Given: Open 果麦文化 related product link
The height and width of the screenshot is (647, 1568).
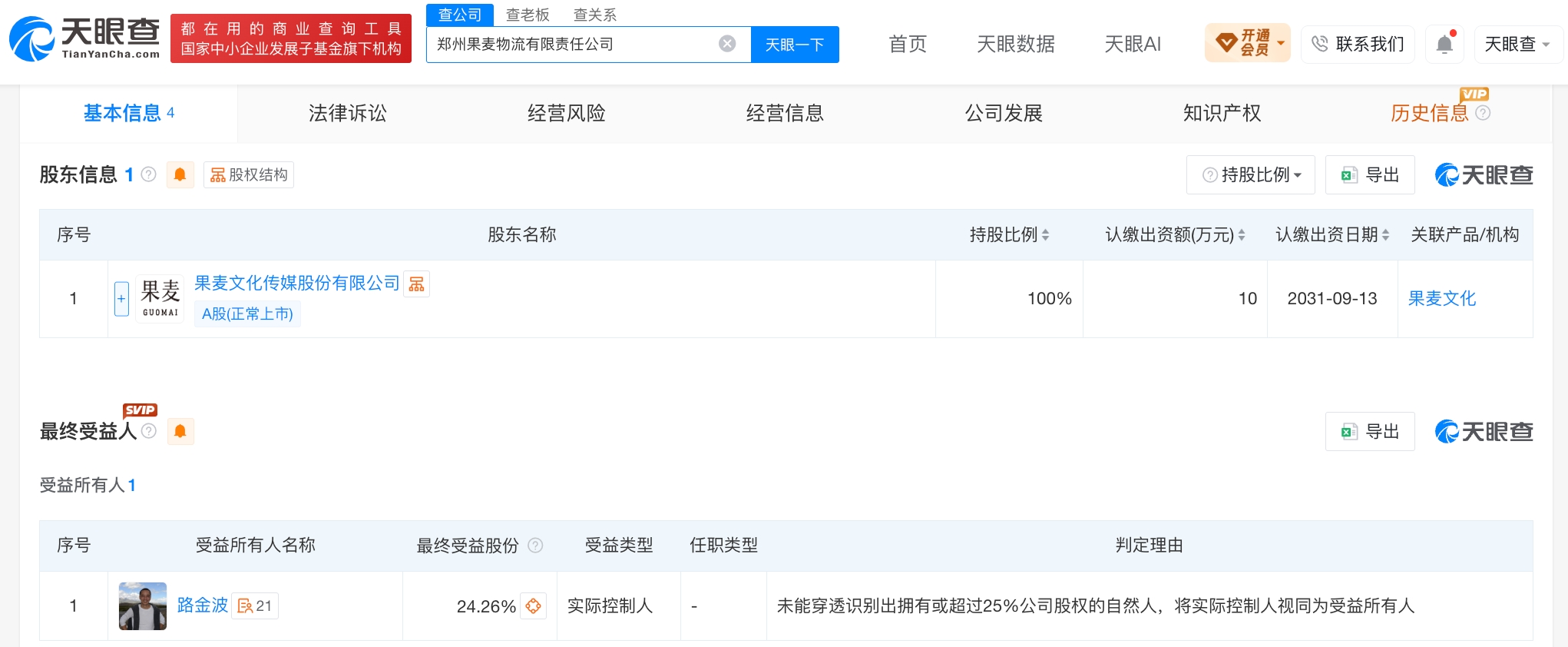Looking at the screenshot, I should pyautogui.click(x=1442, y=299).
